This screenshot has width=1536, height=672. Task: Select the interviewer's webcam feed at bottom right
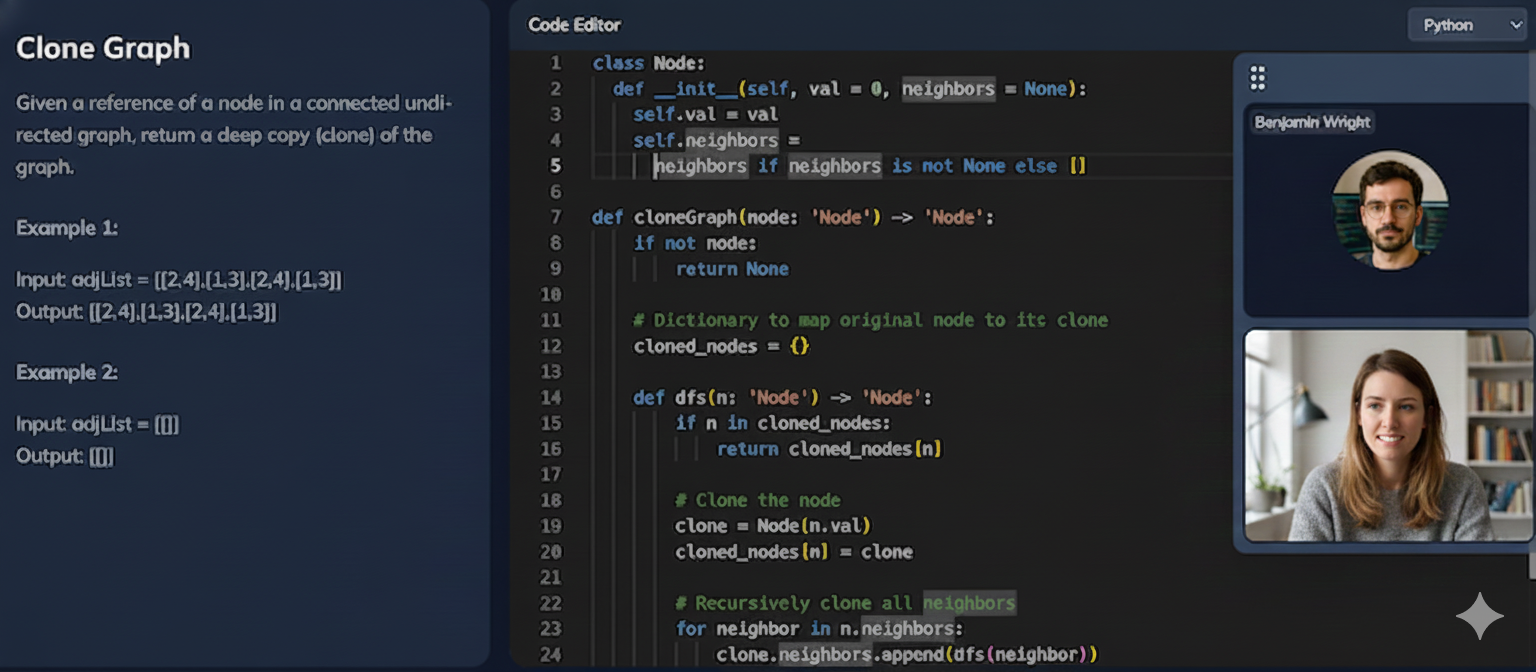pyautogui.click(x=1387, y=435)
